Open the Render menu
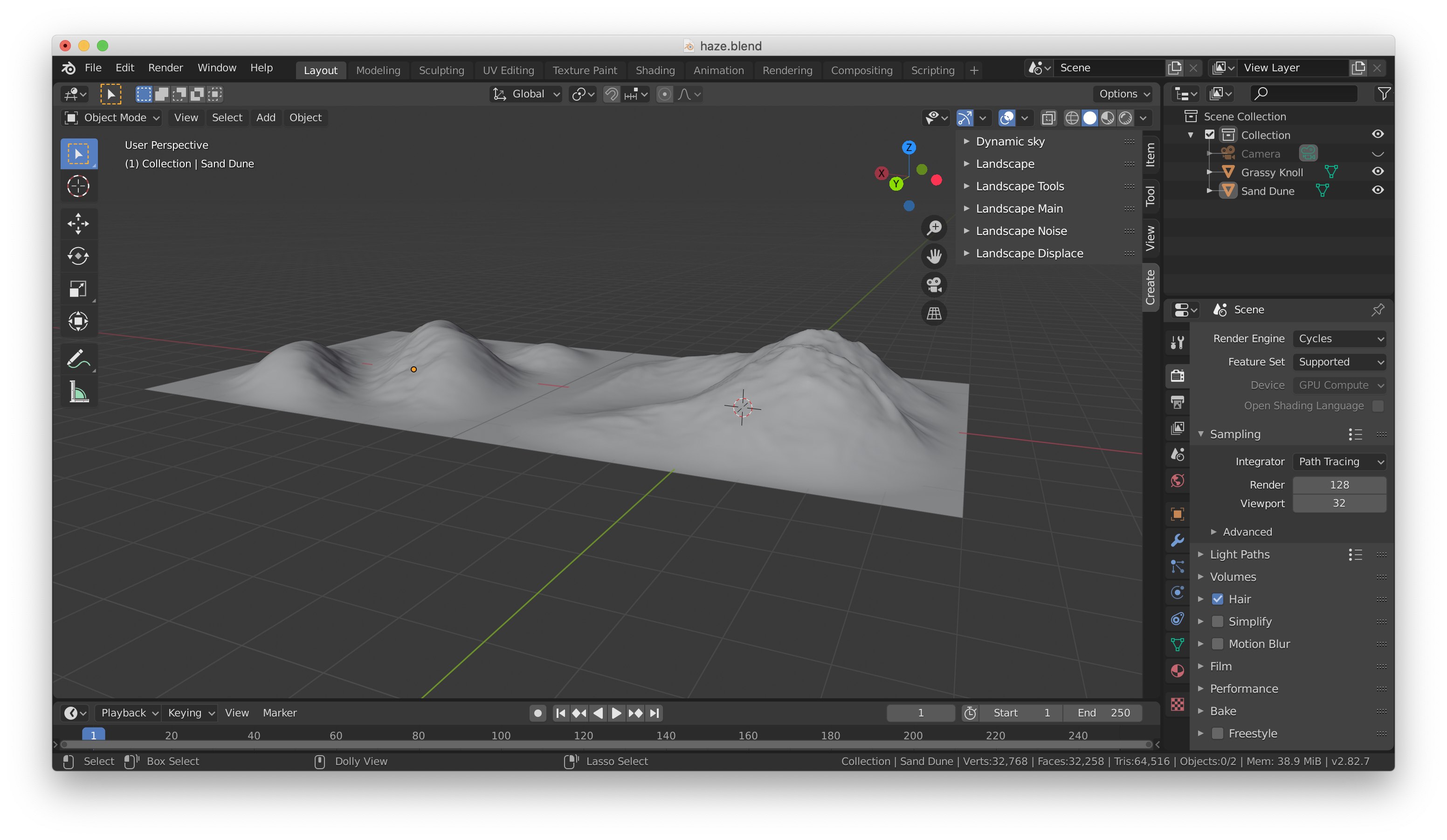 coord(165,68)
